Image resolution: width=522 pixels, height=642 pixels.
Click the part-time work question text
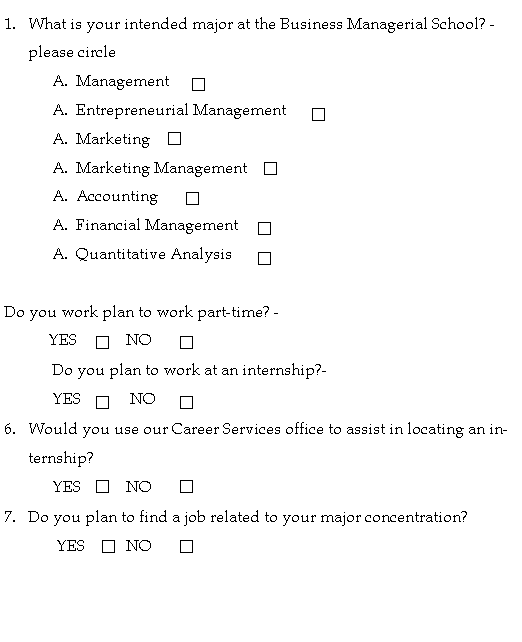point(141,312)
